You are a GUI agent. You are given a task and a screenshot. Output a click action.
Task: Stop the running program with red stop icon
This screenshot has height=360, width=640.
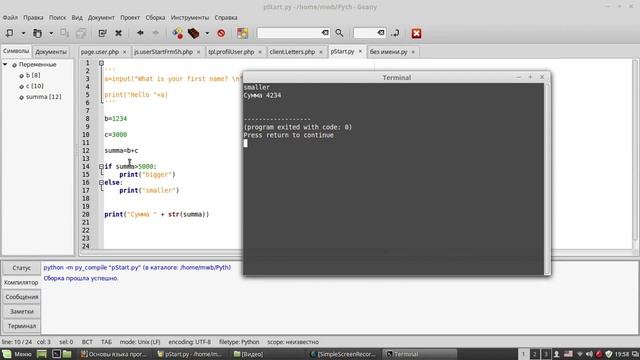coord(221,33)
